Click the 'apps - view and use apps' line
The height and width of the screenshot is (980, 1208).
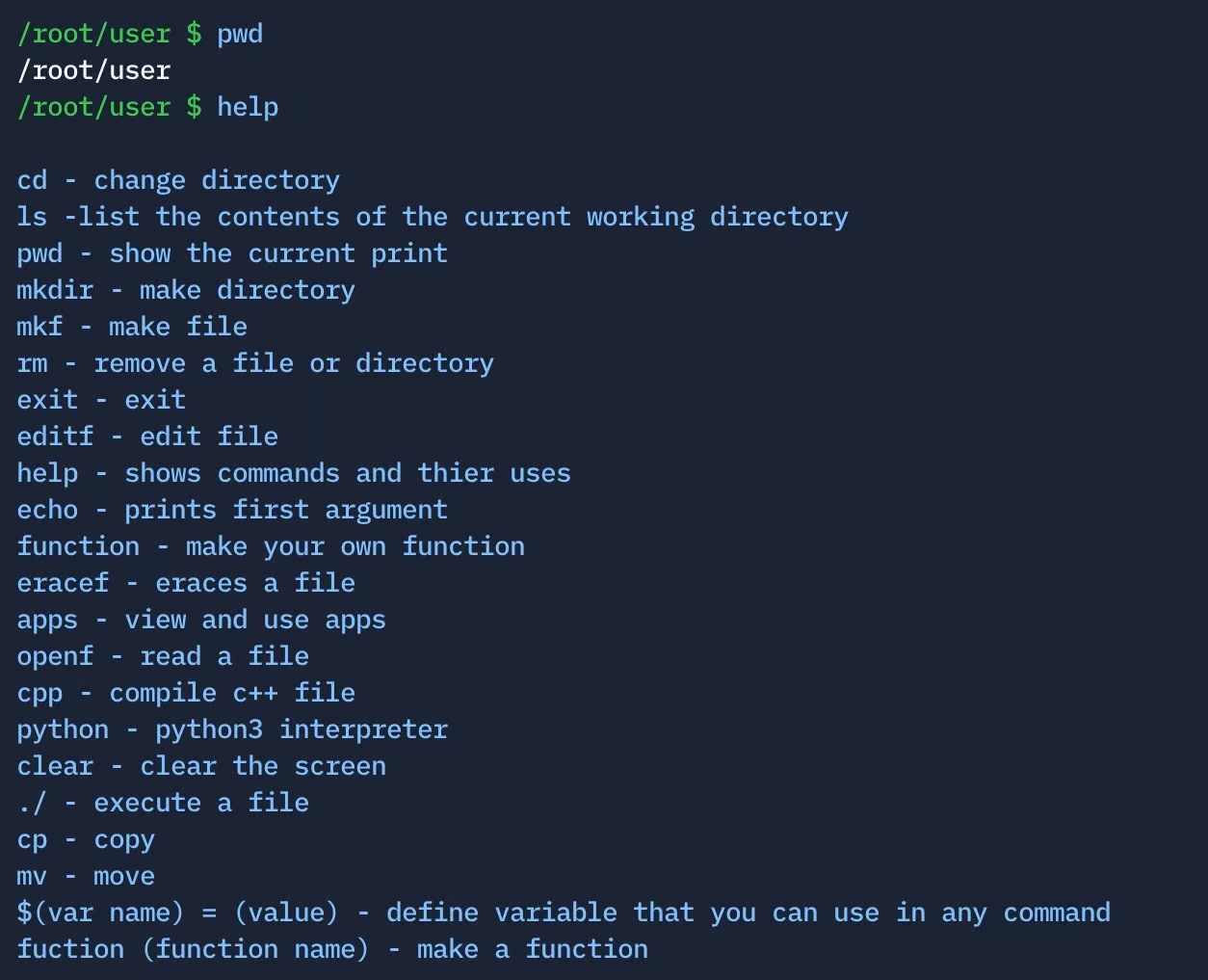[x=201, y=620]
